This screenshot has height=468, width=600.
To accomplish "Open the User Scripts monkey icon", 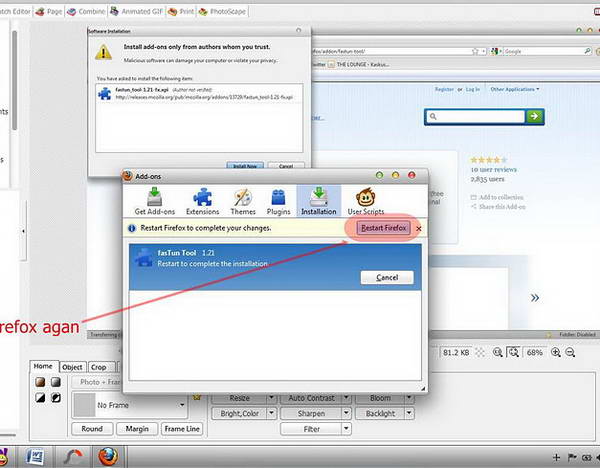I will pos(366,201).
